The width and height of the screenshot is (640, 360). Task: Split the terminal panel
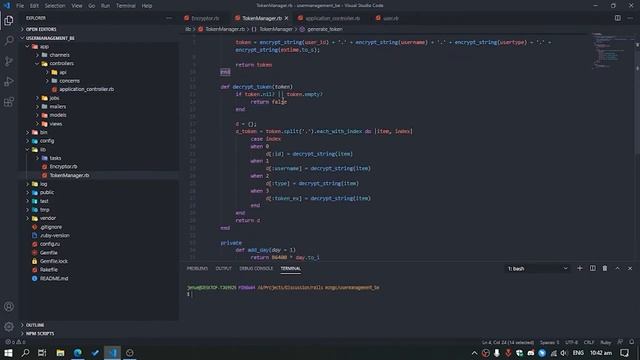point(592,268)
